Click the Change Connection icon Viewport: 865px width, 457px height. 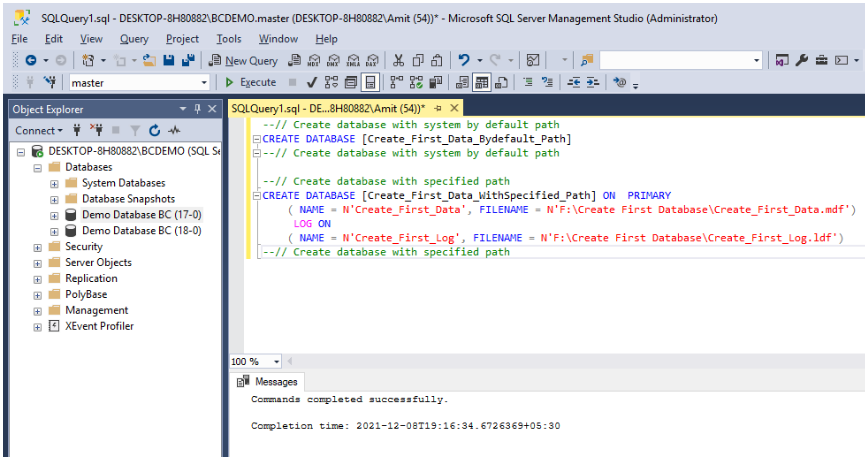tap(50, 82)
